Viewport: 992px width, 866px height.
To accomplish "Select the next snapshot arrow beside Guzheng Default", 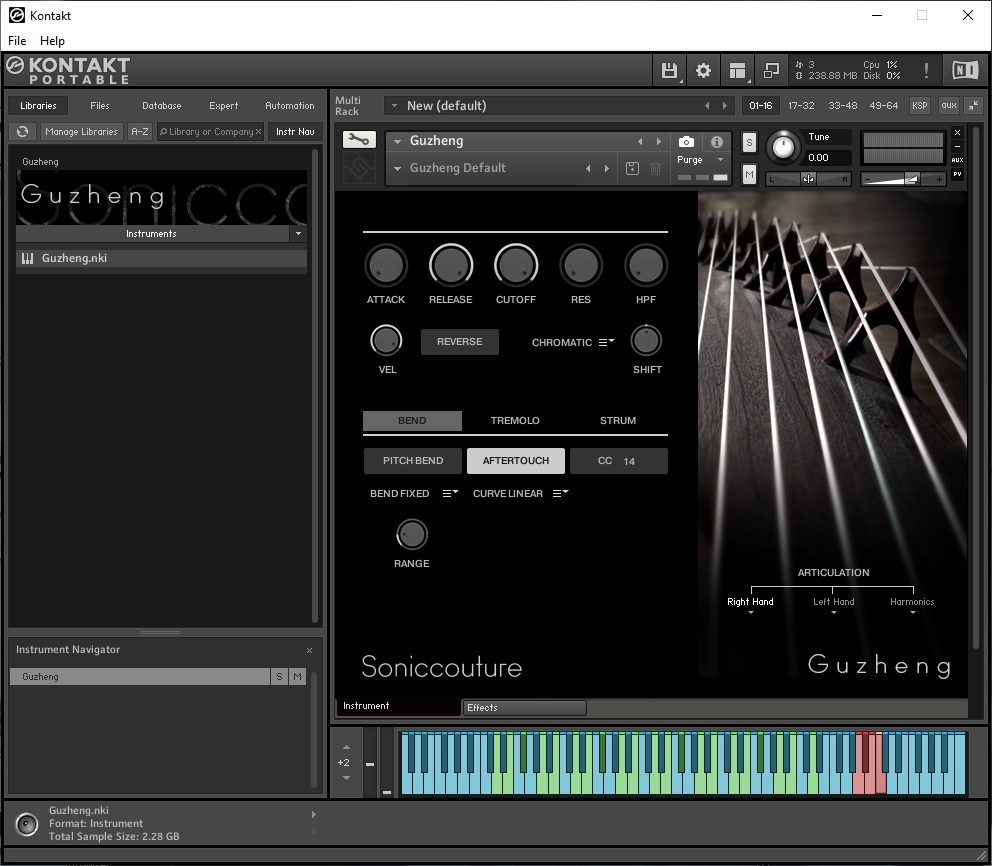I will point(607,168).
